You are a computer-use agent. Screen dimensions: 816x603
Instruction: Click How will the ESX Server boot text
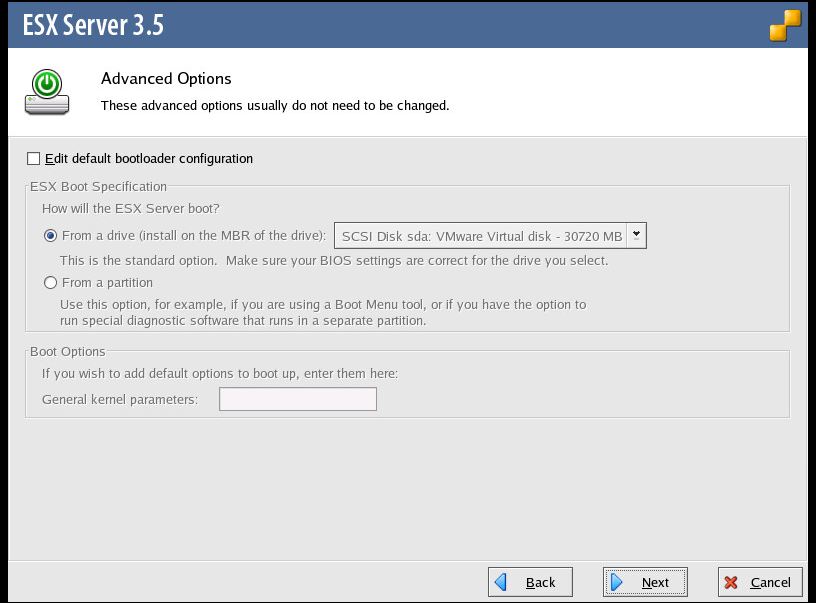coord(130,209)
